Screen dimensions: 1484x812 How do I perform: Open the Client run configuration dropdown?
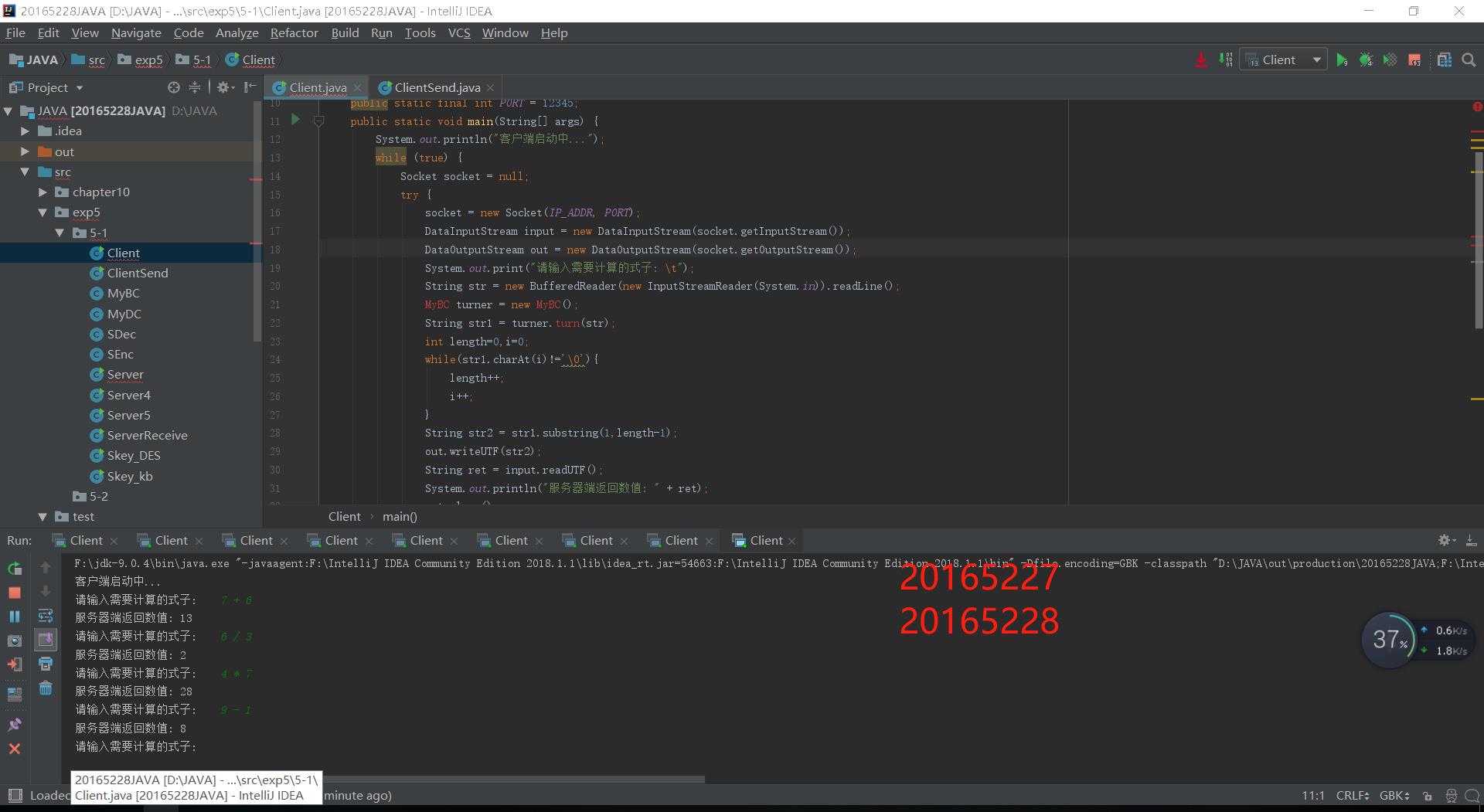pyautogui.click(x=1283, y=60)
